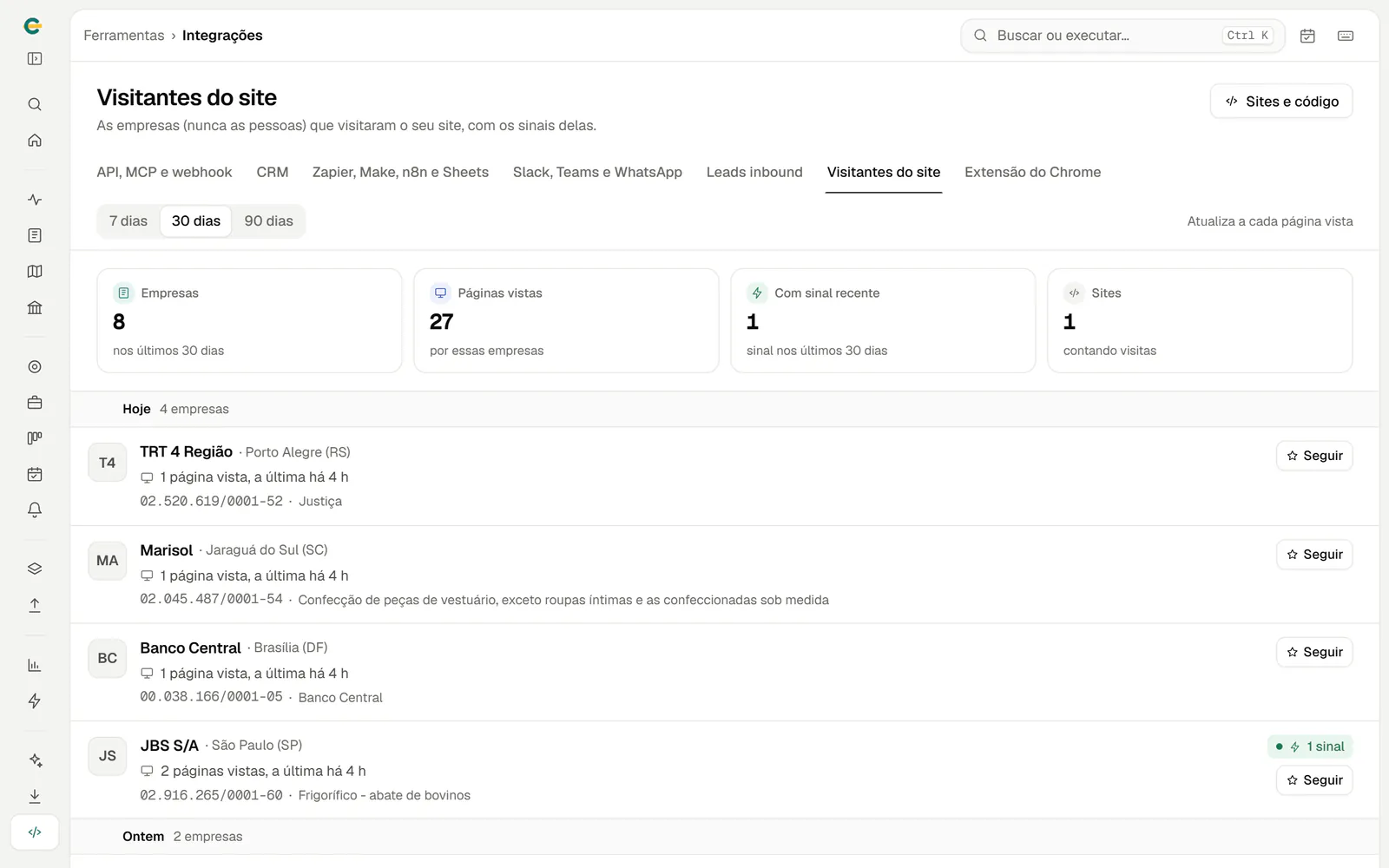Click the calendar icon in the top bar

coord(1307,36)
